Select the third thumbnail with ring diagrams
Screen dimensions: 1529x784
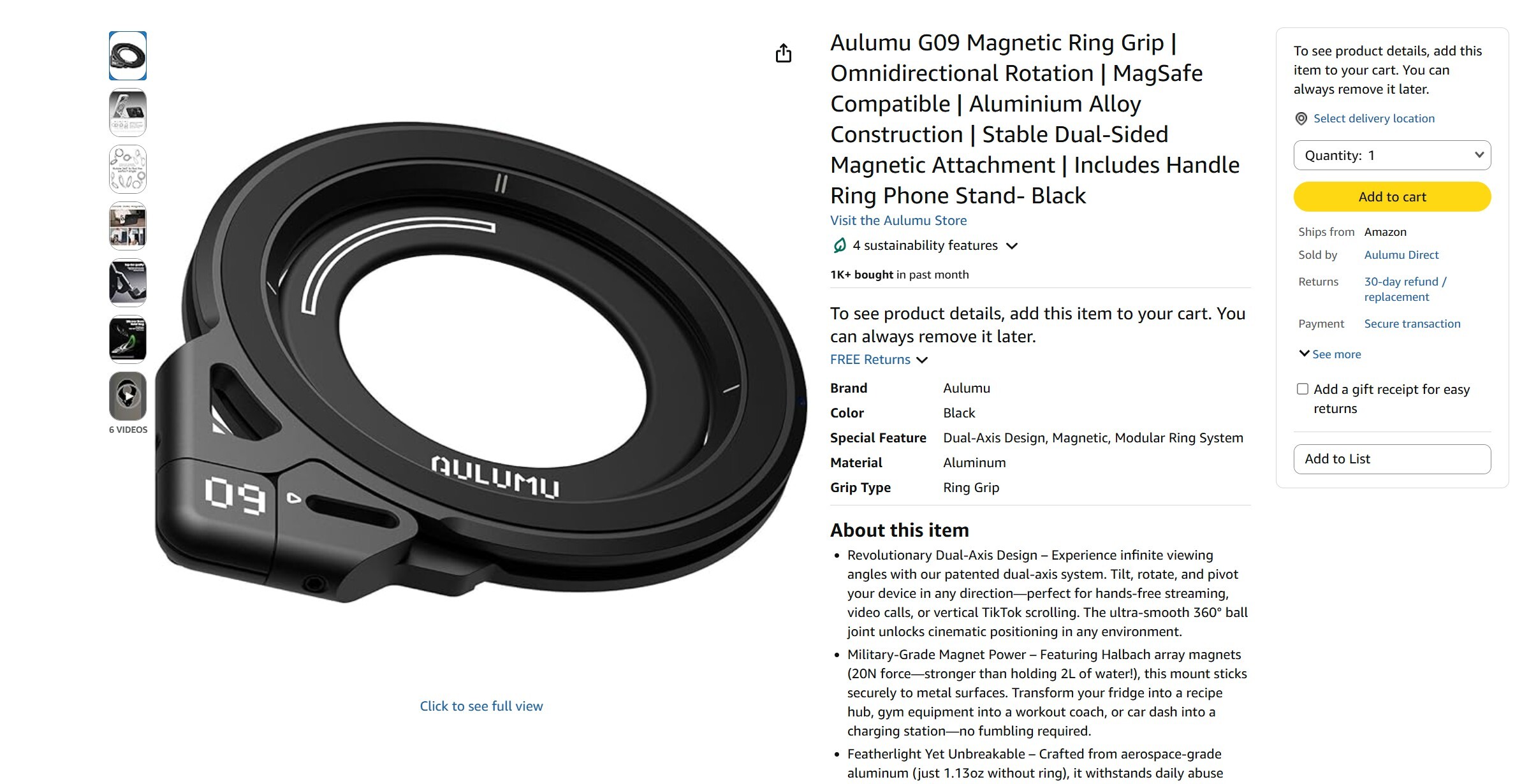(128, 170)
